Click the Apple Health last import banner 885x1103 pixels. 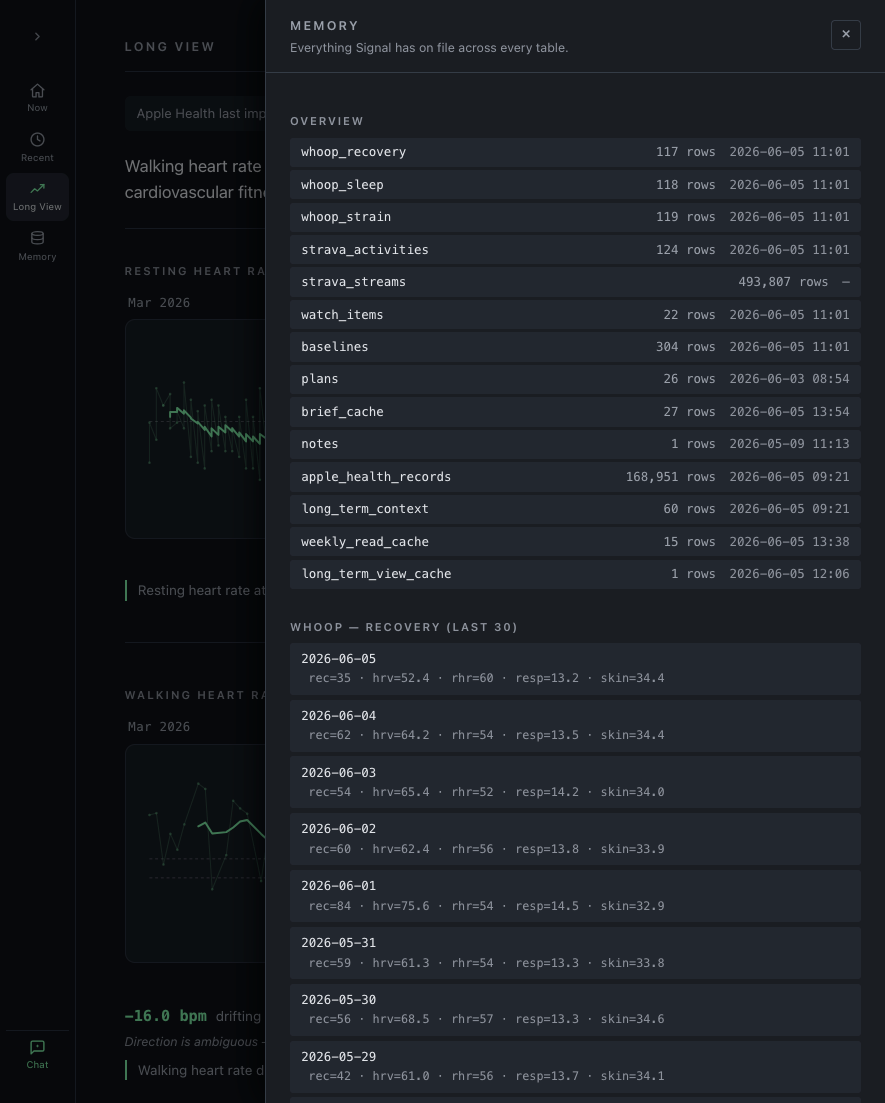[x=196, y=114]
